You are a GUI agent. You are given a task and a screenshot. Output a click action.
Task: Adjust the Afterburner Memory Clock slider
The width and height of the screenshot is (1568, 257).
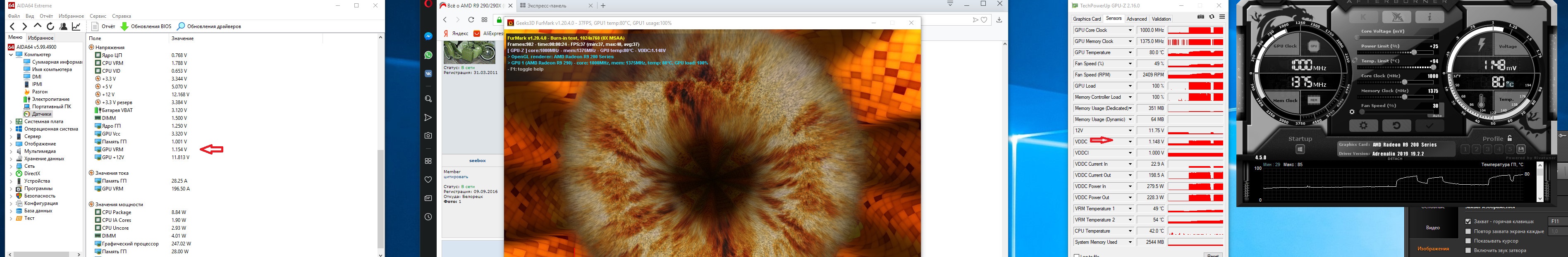click(1395, 97)
